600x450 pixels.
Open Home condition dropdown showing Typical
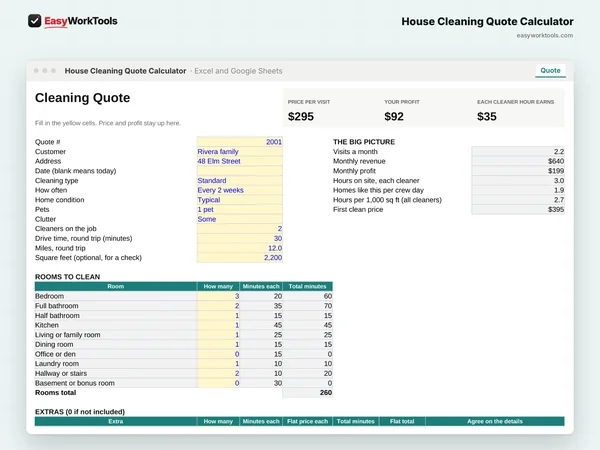[240, 200]
